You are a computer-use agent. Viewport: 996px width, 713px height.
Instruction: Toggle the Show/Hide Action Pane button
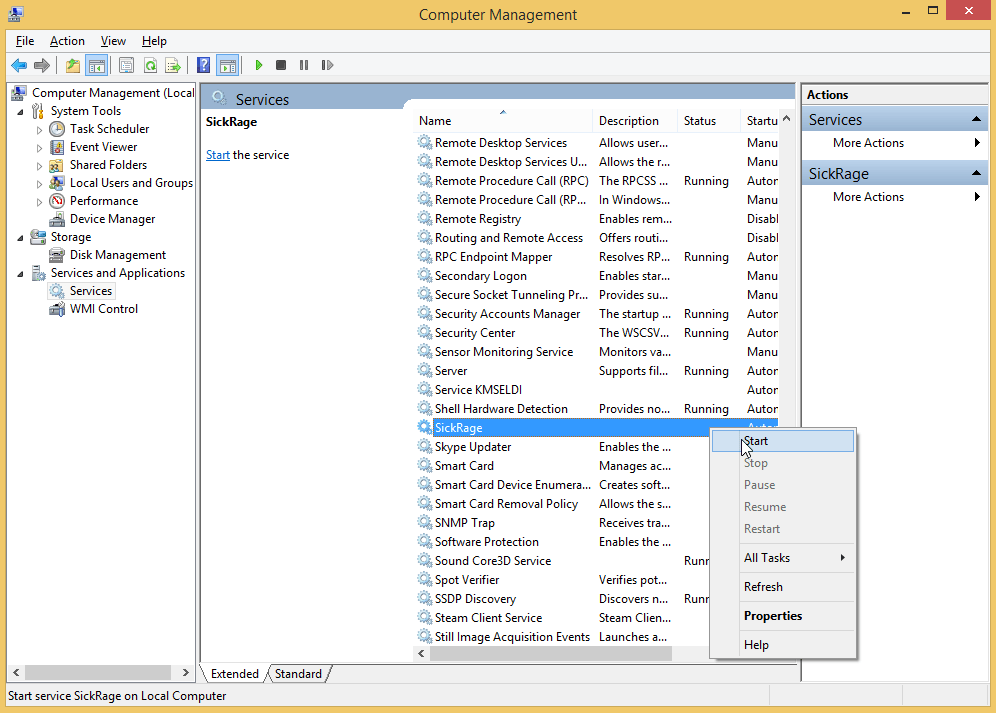(x=228, y=65)
